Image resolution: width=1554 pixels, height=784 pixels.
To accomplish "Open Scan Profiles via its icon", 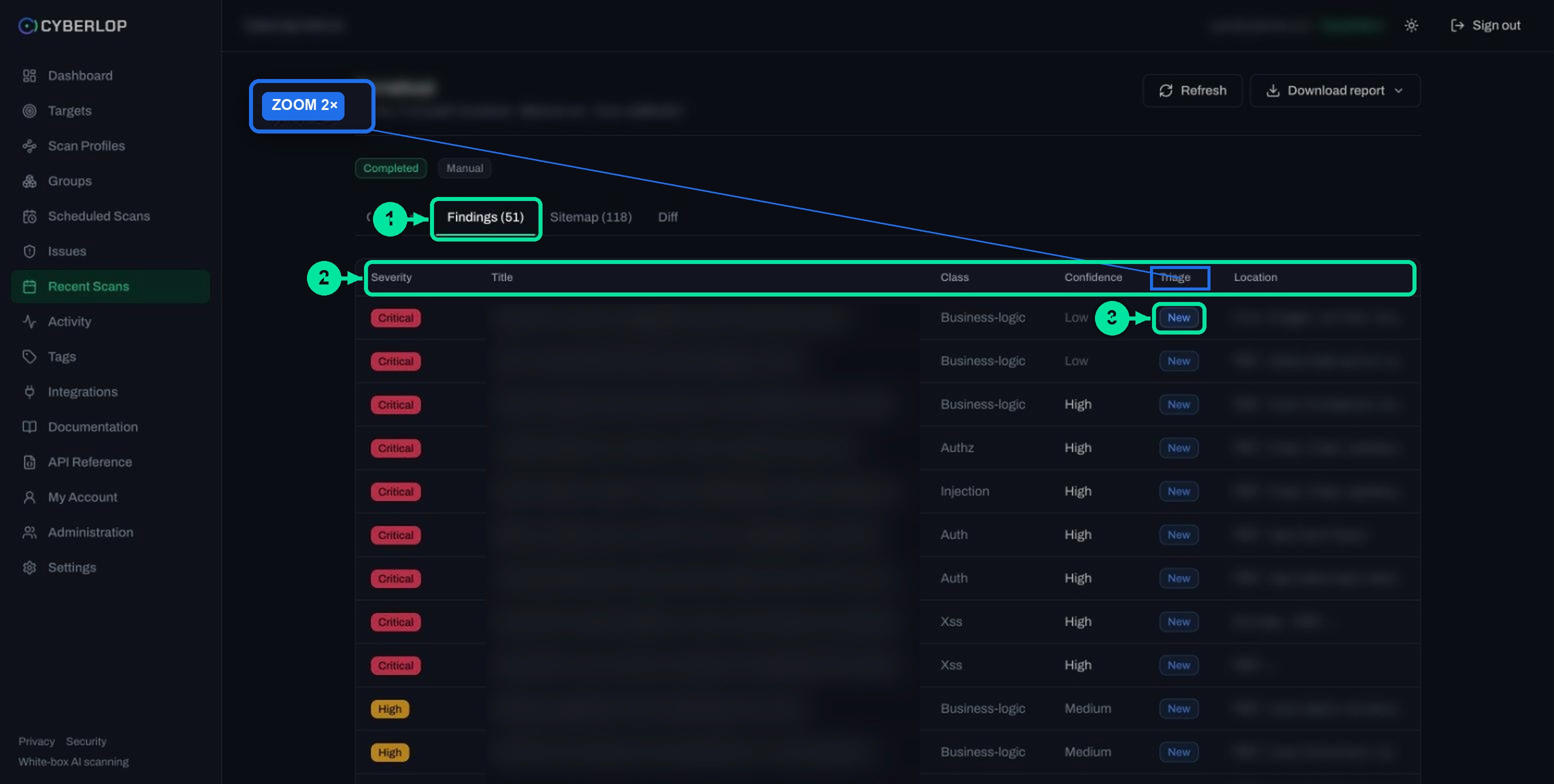I will click(29, 145).
